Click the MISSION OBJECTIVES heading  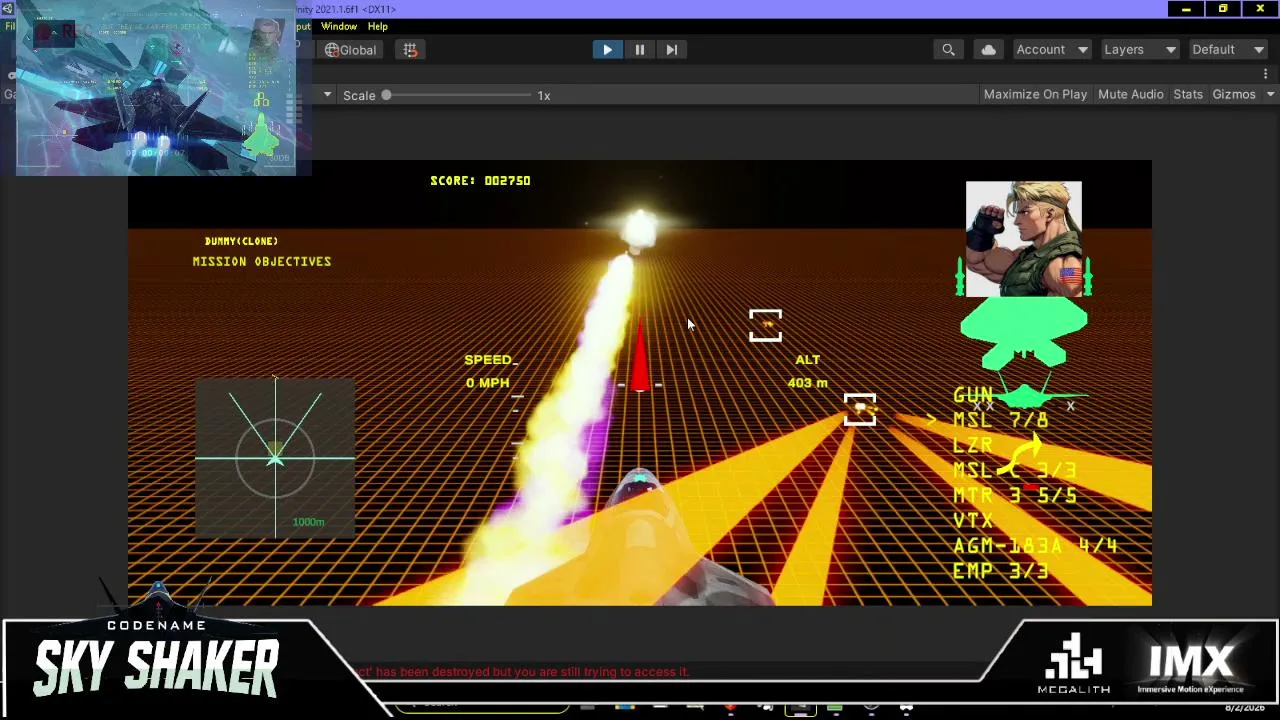262,262
